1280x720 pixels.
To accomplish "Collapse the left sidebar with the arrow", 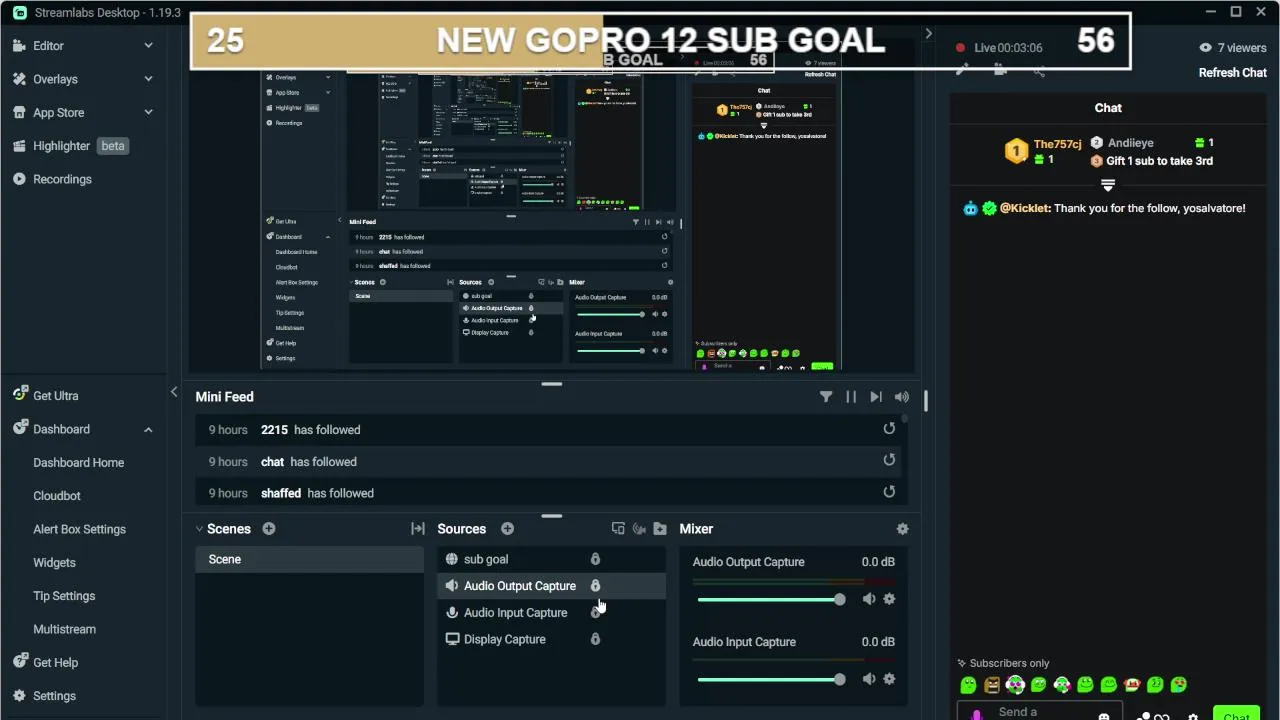I will click(x=174, y=392).
